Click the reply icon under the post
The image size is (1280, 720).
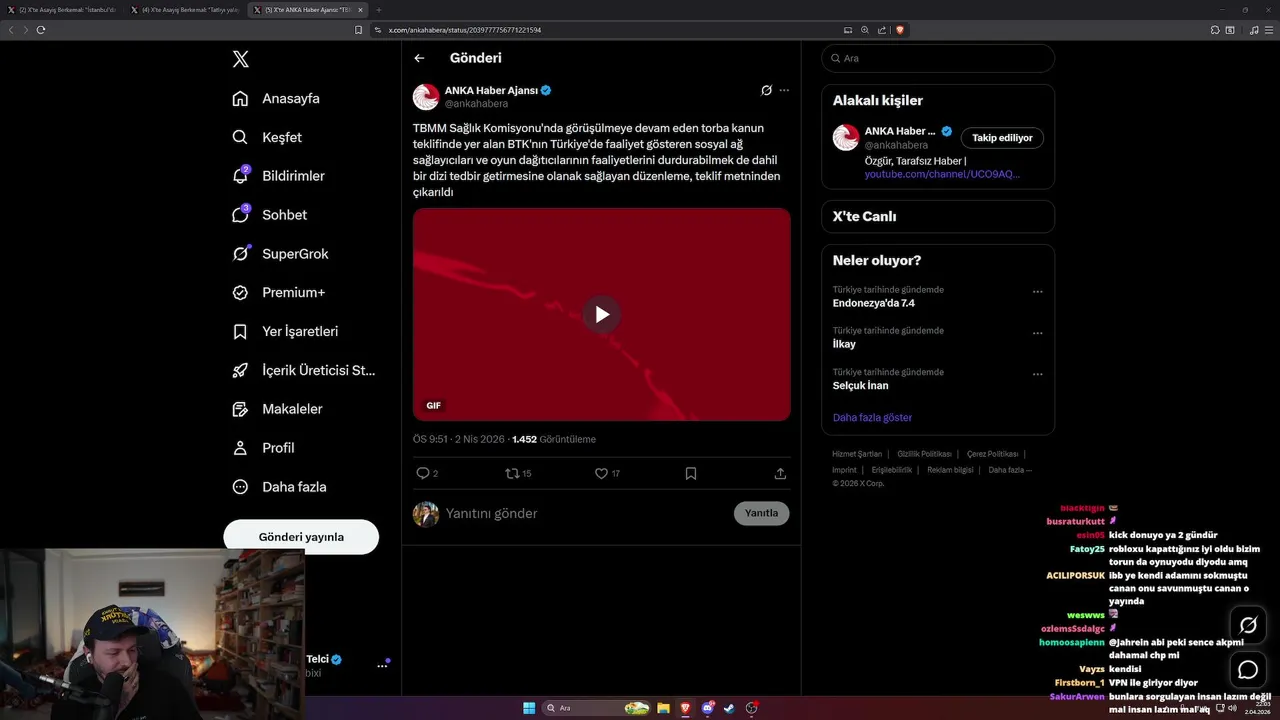pos(422,473)
